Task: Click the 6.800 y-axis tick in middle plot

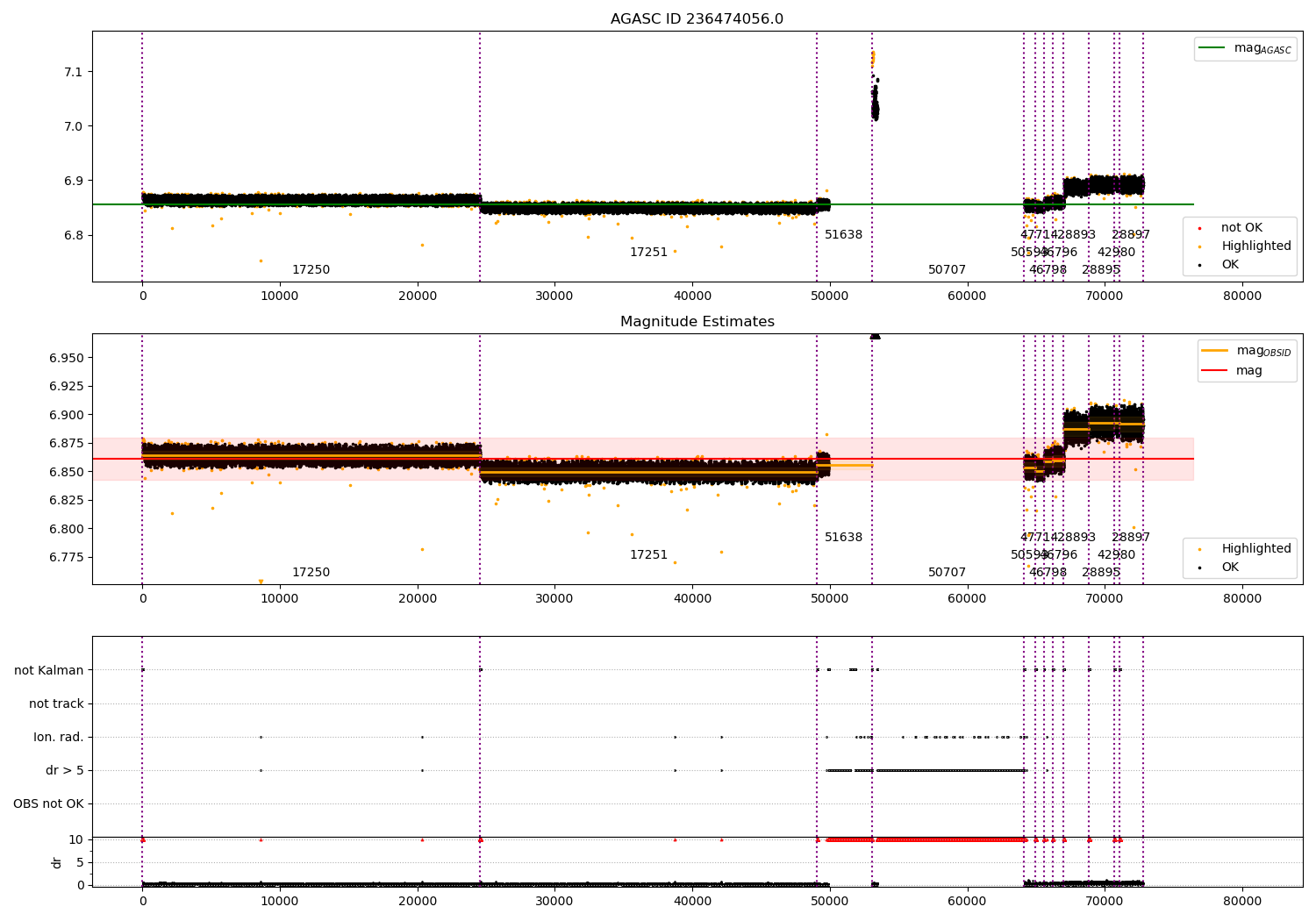Action: coord(67,529)
